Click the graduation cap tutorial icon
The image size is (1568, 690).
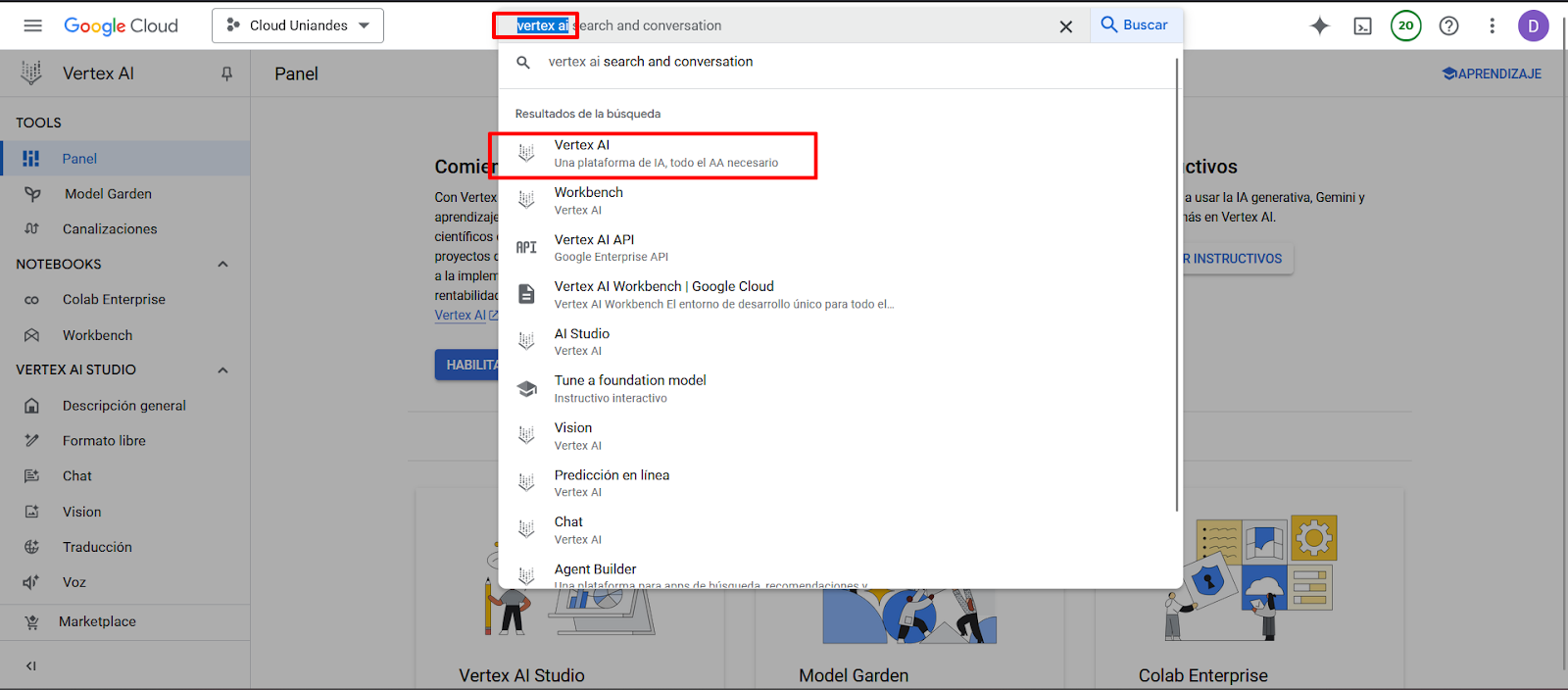click(x=526, y=388)
